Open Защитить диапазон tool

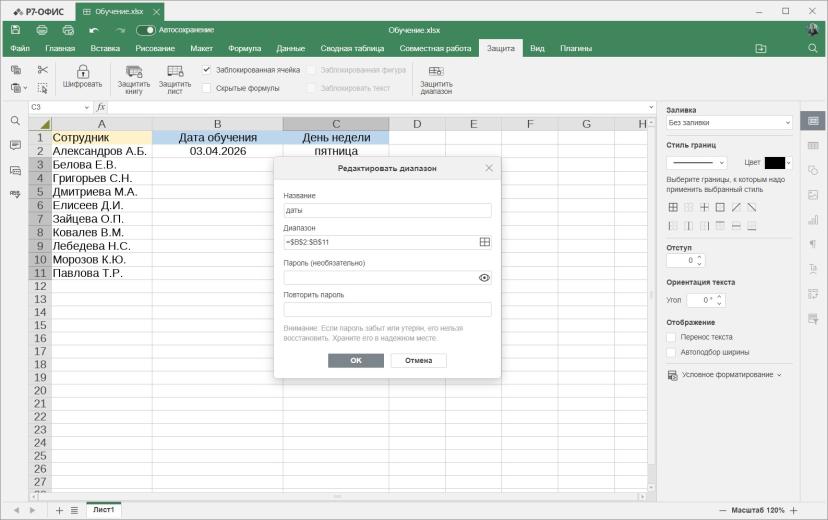(436, 79)
